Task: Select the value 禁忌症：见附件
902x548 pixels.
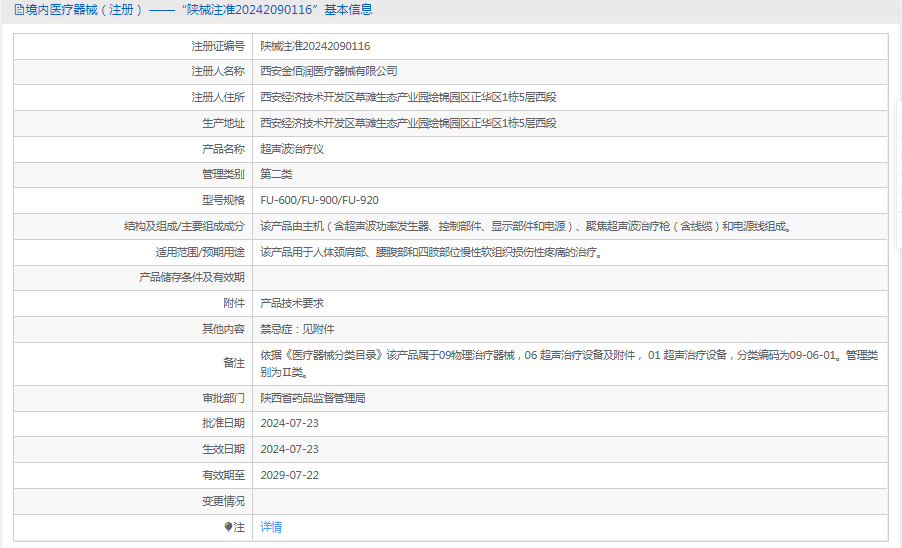Action: point(297,329)
